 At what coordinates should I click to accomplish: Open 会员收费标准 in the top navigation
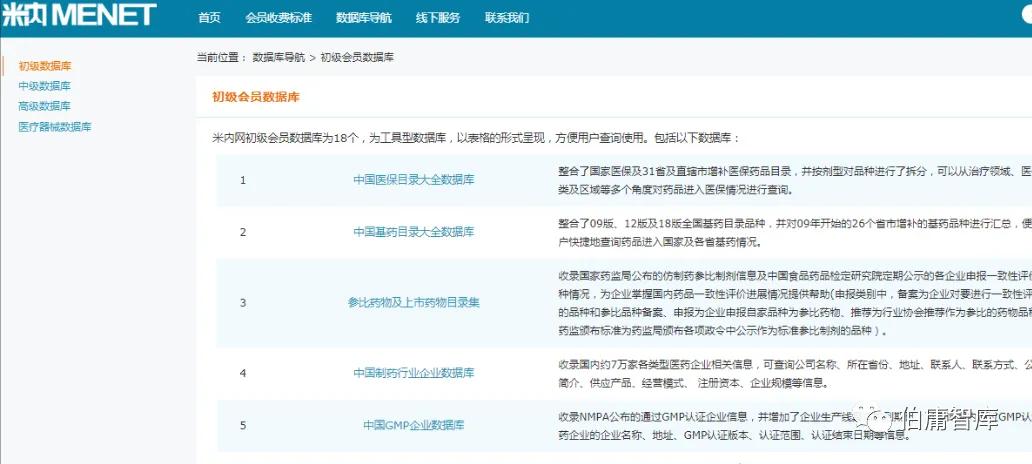click(x=278, y=18)
